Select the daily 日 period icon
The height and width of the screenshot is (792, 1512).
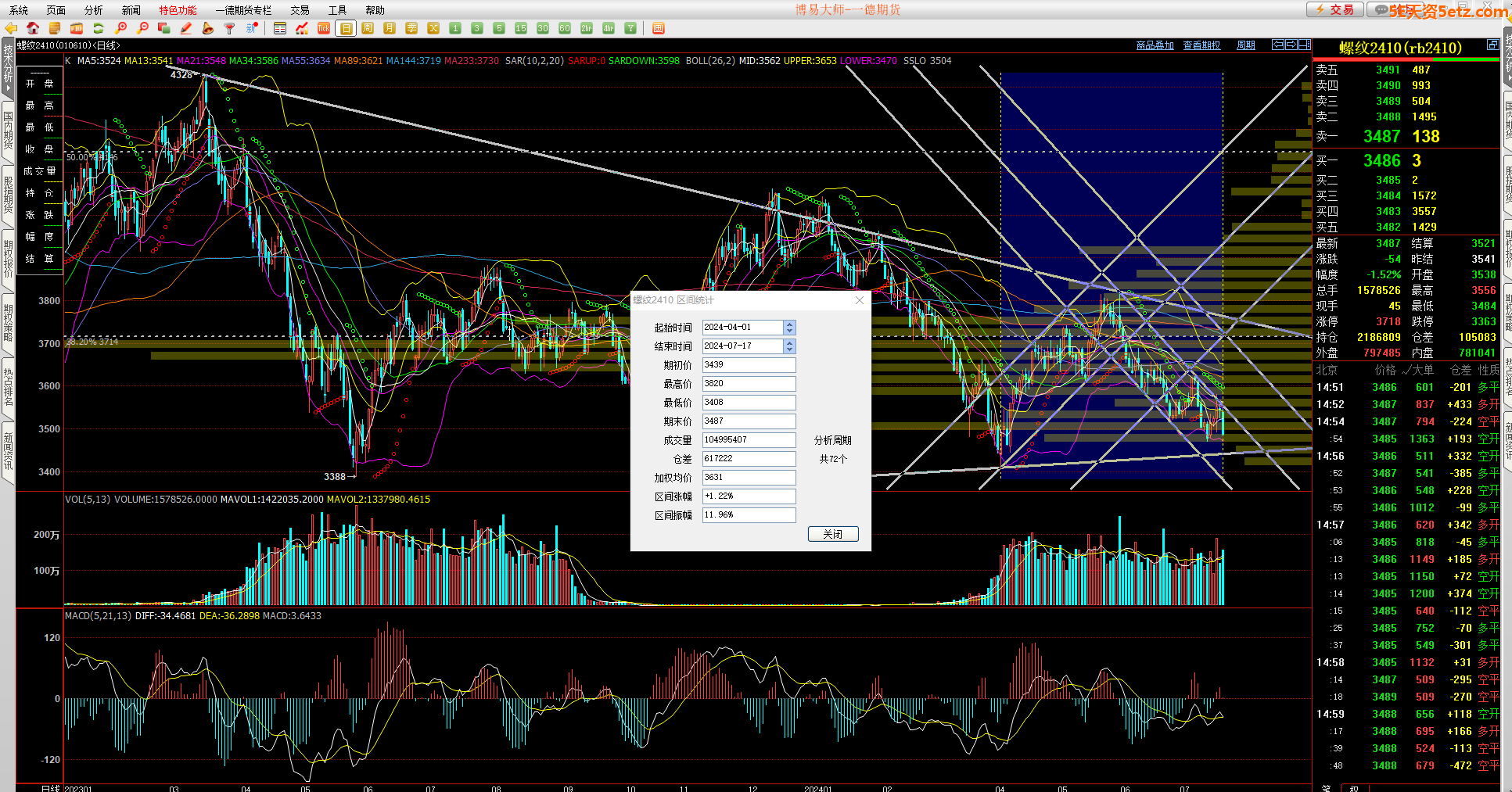click(346, 28)
